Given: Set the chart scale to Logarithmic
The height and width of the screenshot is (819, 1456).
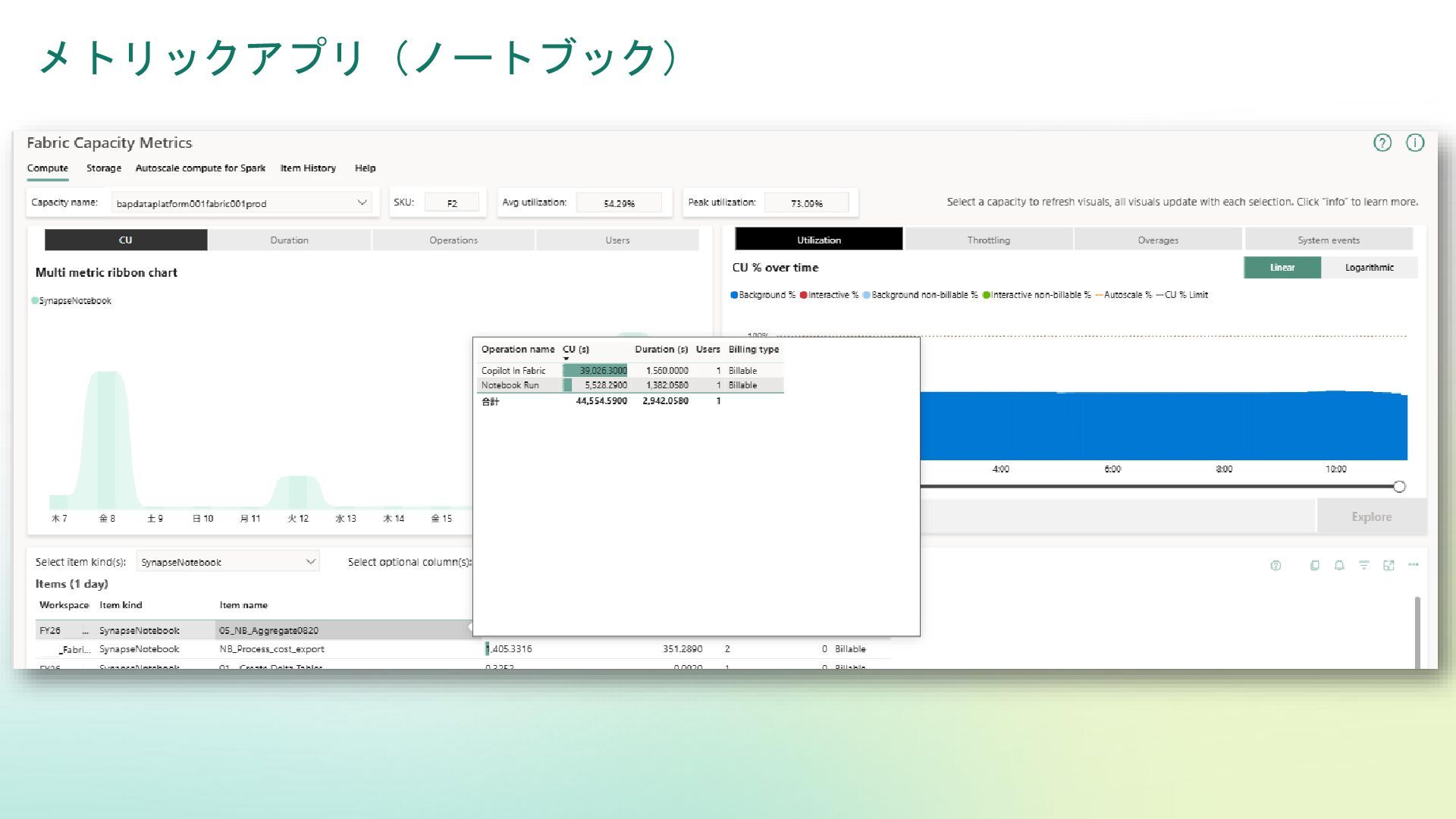Looking at the screenshot, I should tap(1370, 268).
